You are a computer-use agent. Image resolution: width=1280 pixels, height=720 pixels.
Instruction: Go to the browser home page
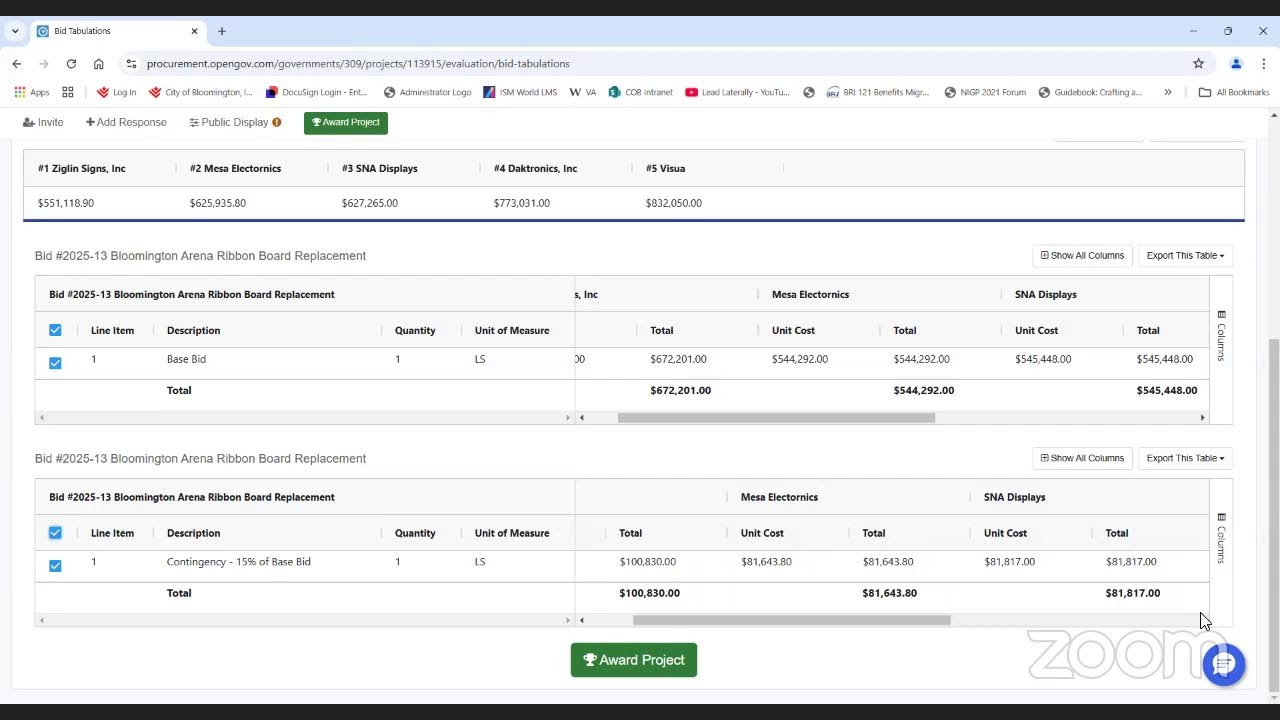coord(98,63)
